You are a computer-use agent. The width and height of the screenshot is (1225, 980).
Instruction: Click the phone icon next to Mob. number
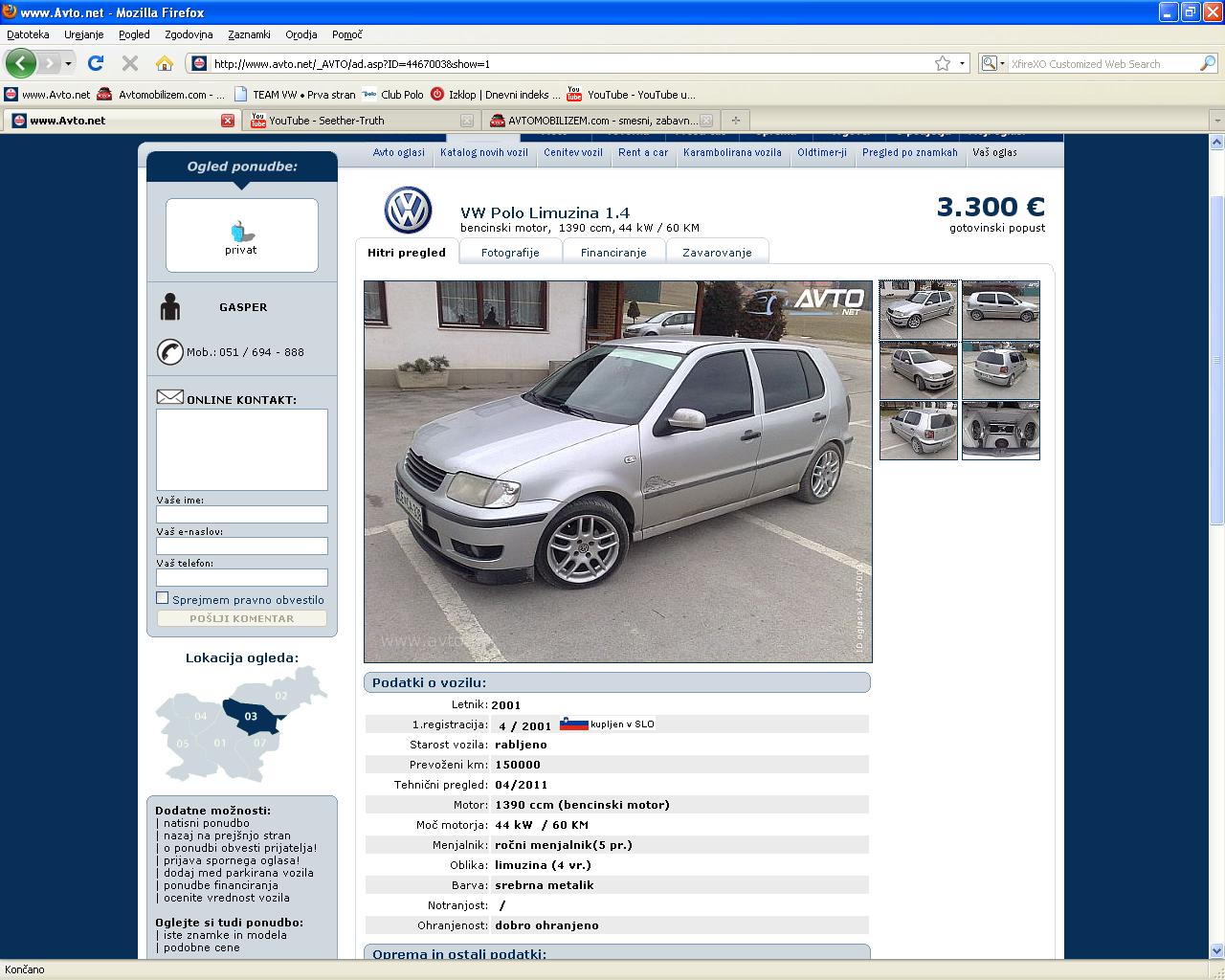[169, 352]
